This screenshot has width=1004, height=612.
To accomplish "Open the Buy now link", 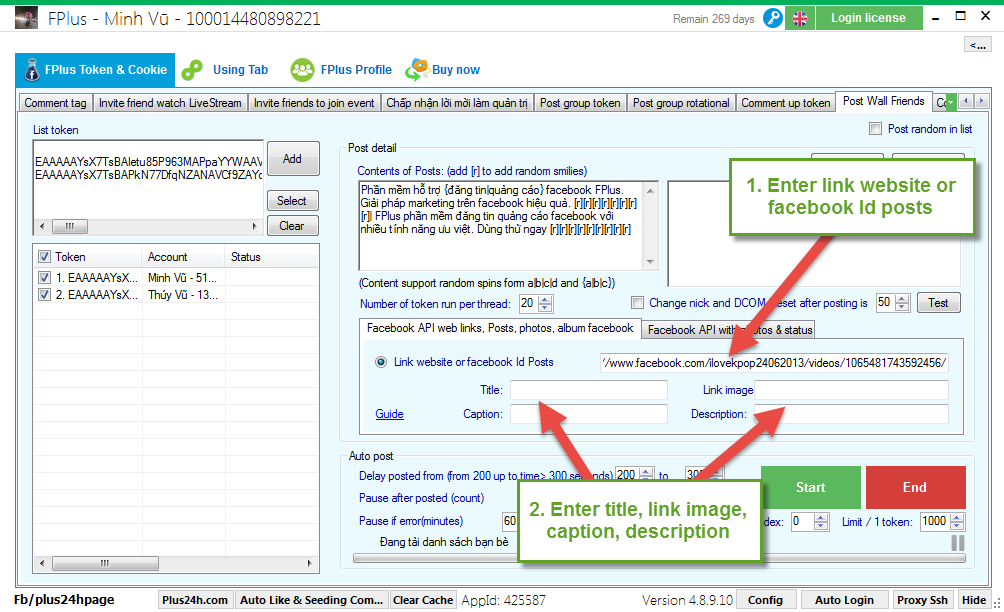I will coord(456,70).
